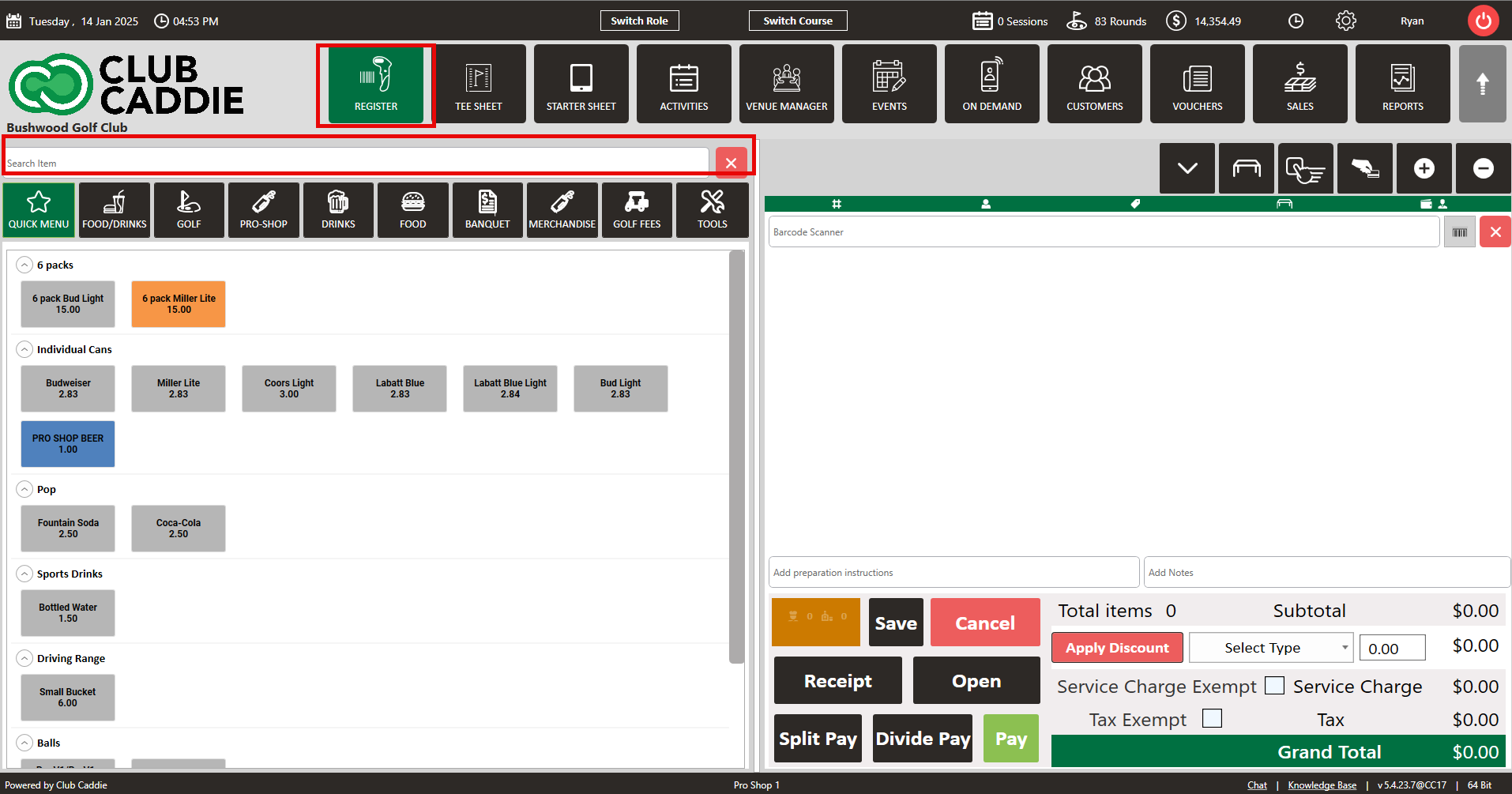This screenshot has height=794, width=1512.
Task: Click the gray up-arrow collapse button
Action: tap(1483, 84)
